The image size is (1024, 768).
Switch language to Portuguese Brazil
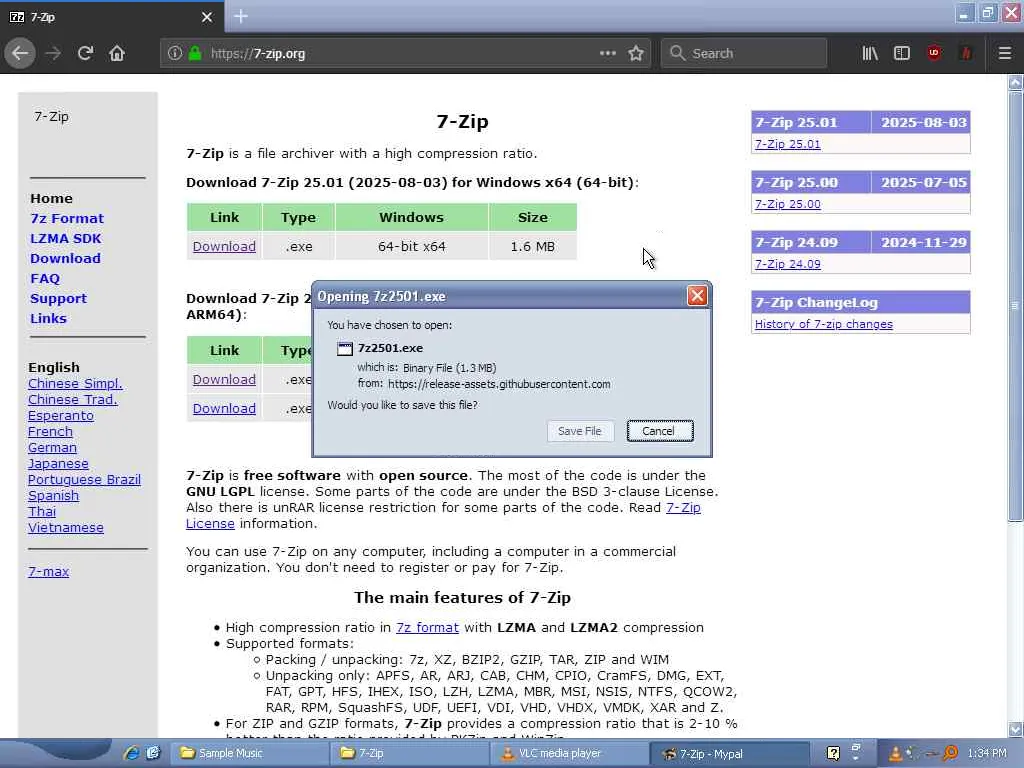84,480
